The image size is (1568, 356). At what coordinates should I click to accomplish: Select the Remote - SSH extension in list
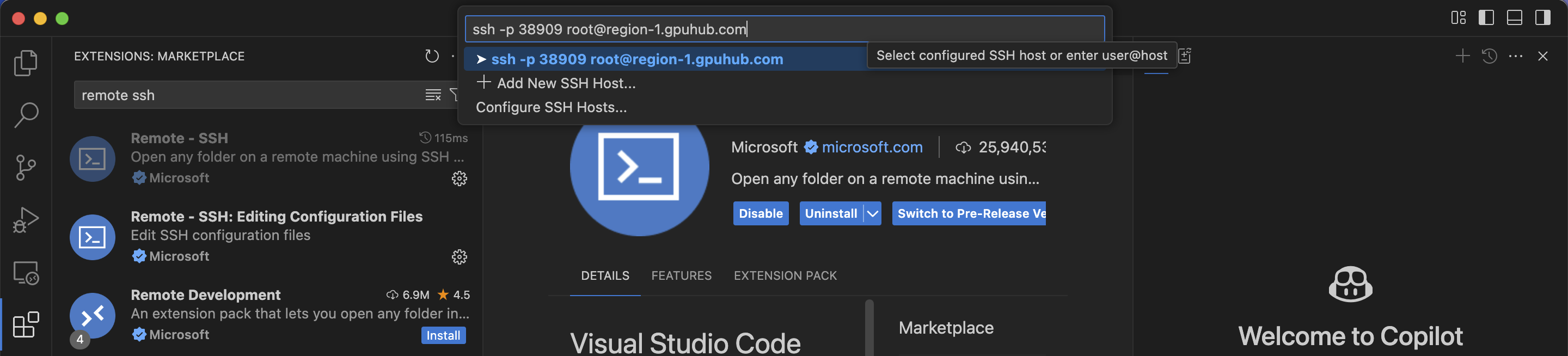click(x=268, y=158)
